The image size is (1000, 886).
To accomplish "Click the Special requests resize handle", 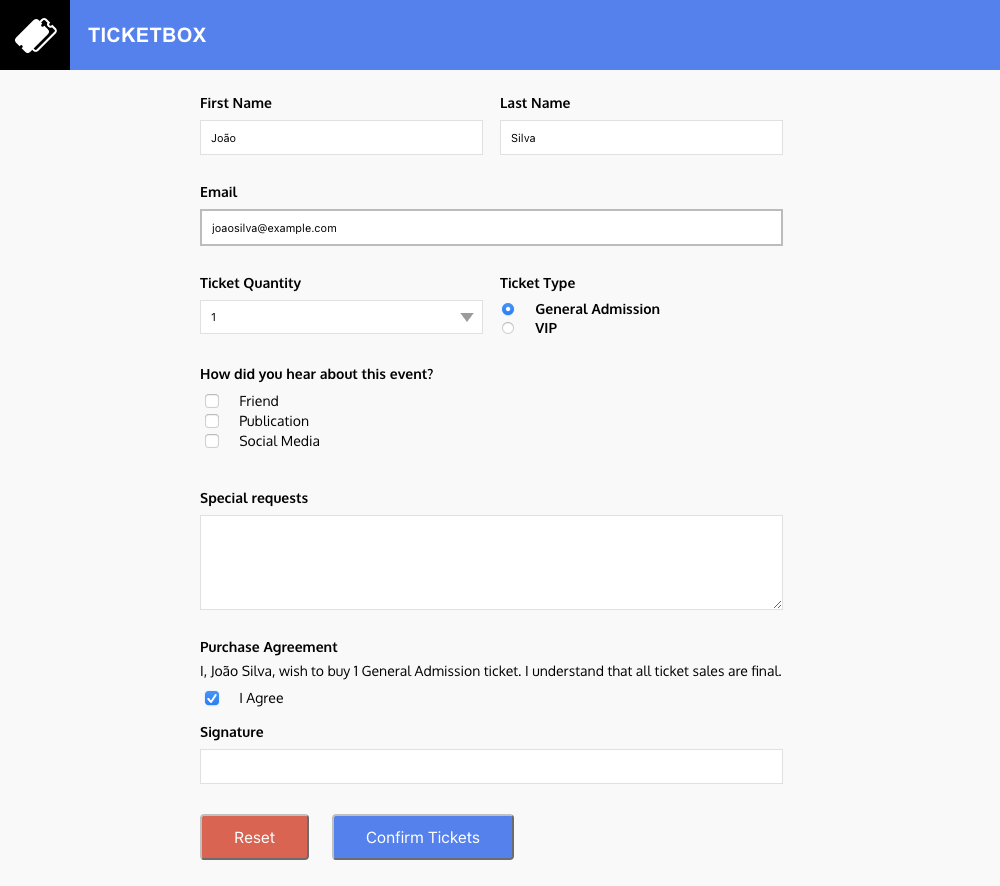I will coord(776,603).
